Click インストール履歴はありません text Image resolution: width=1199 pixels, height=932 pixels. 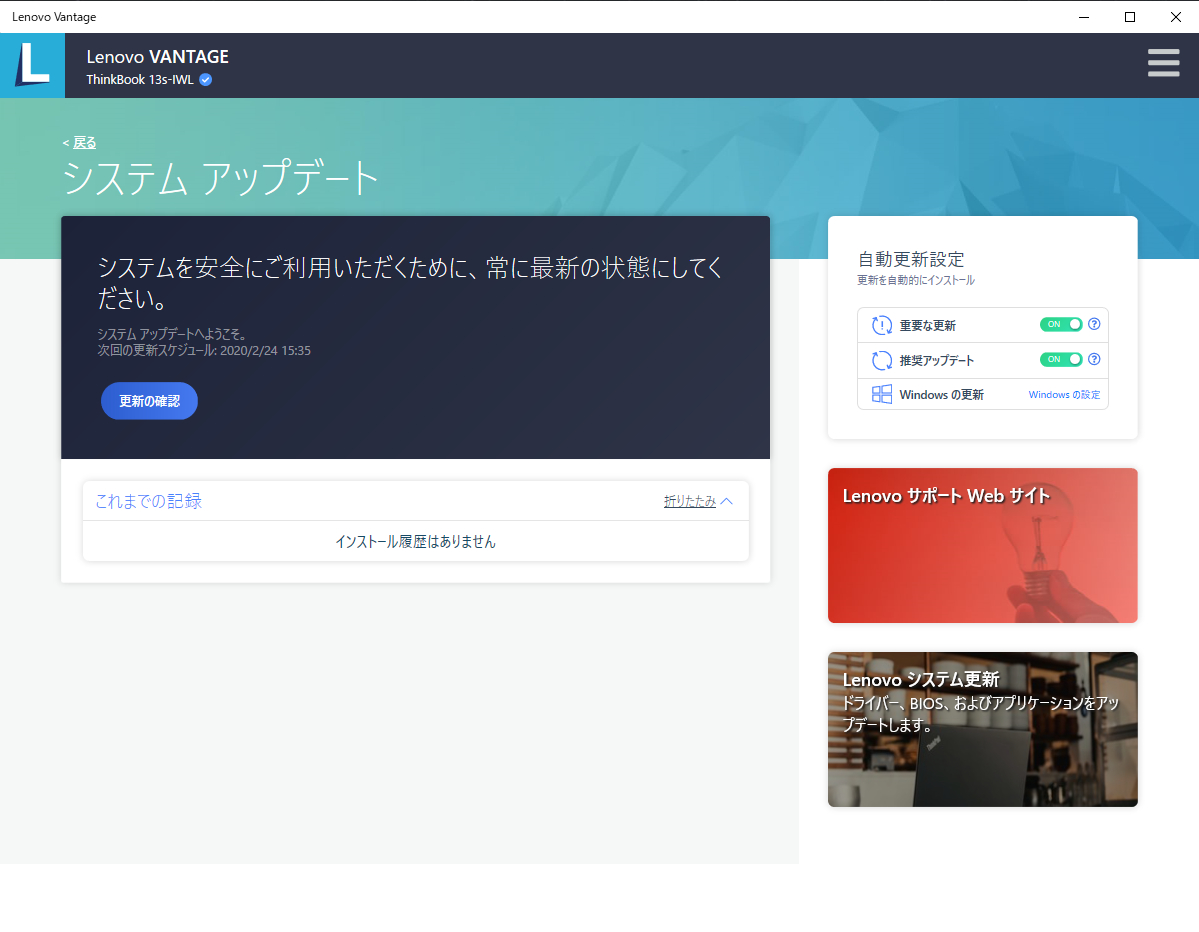[415, 541]
